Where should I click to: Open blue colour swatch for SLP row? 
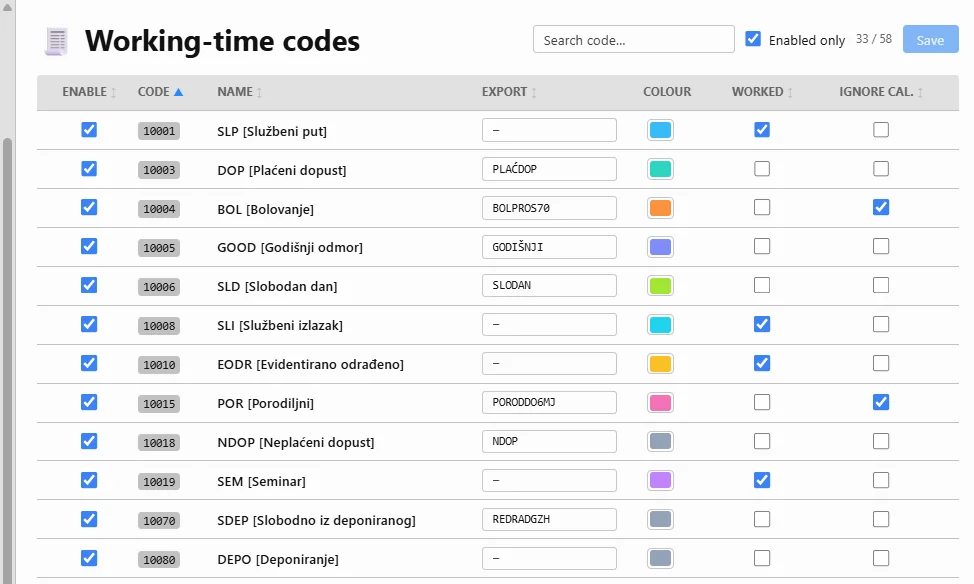(660, 130)
